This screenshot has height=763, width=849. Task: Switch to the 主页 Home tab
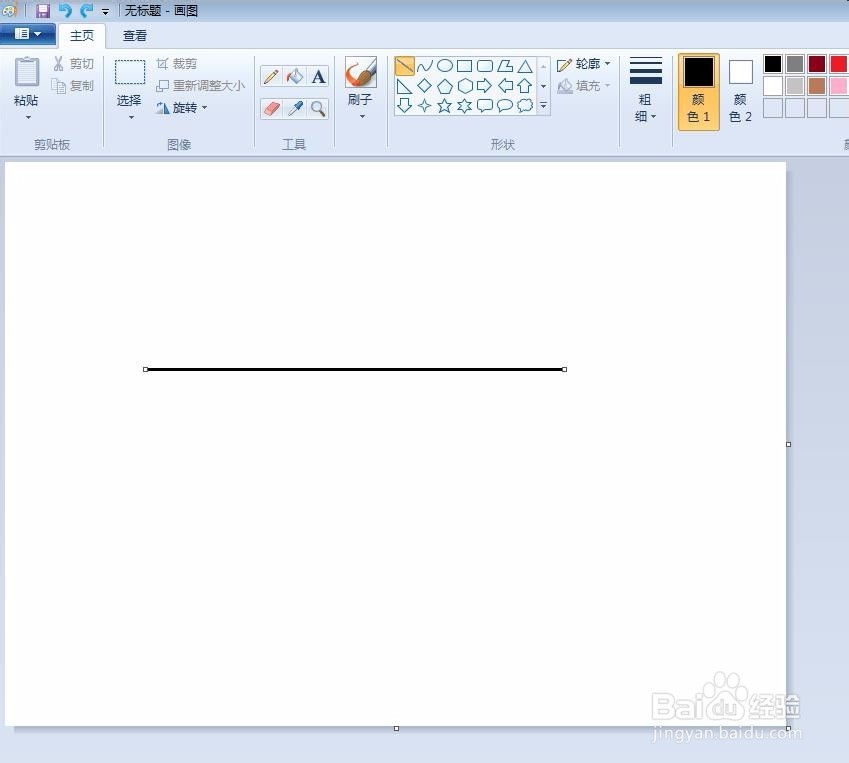pos(82,36)
